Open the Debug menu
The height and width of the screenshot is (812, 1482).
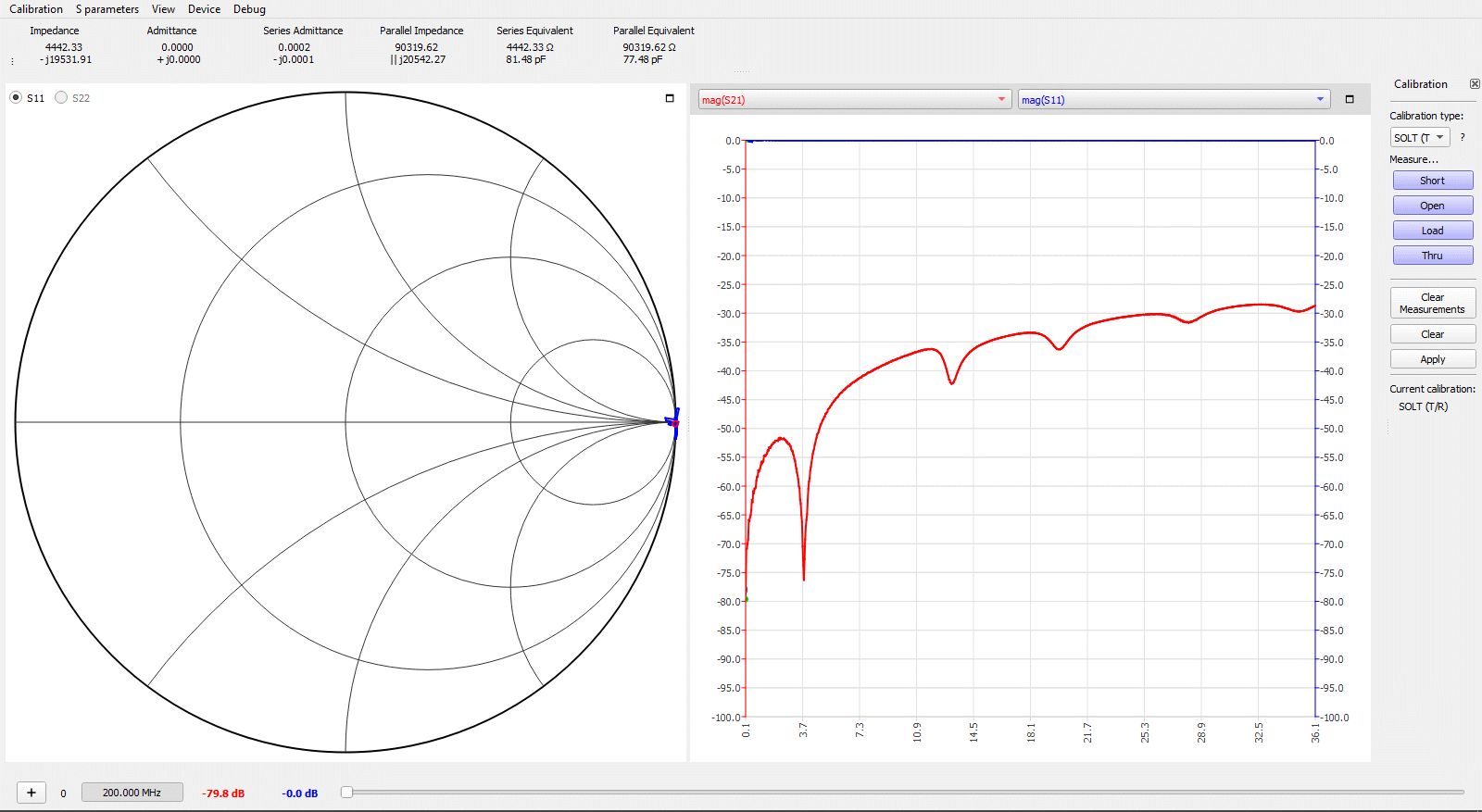(x=249, y=9)
